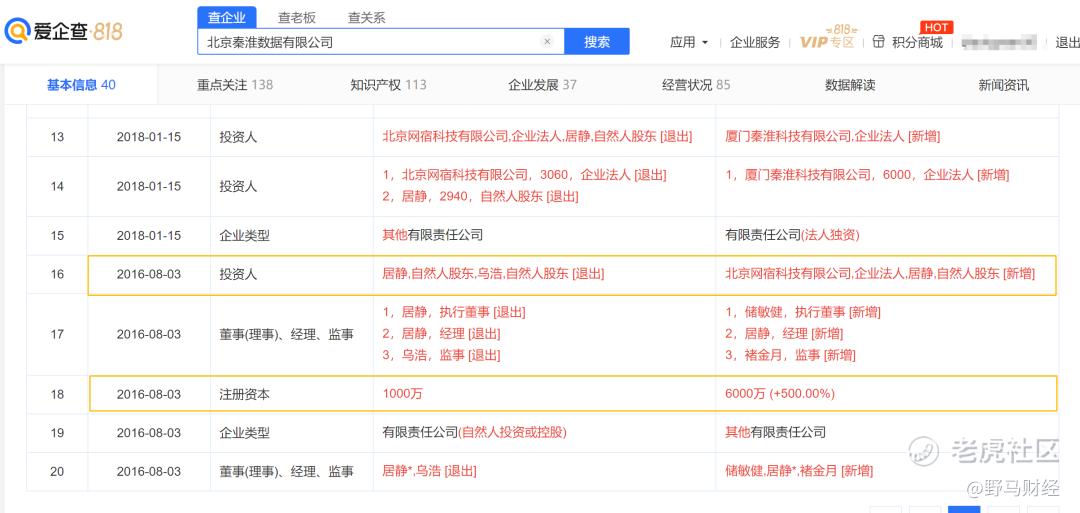Select the highlighted pagination page button
Image resolution: width=1080 pixels, height=513 pixels.
pos(964,510)
